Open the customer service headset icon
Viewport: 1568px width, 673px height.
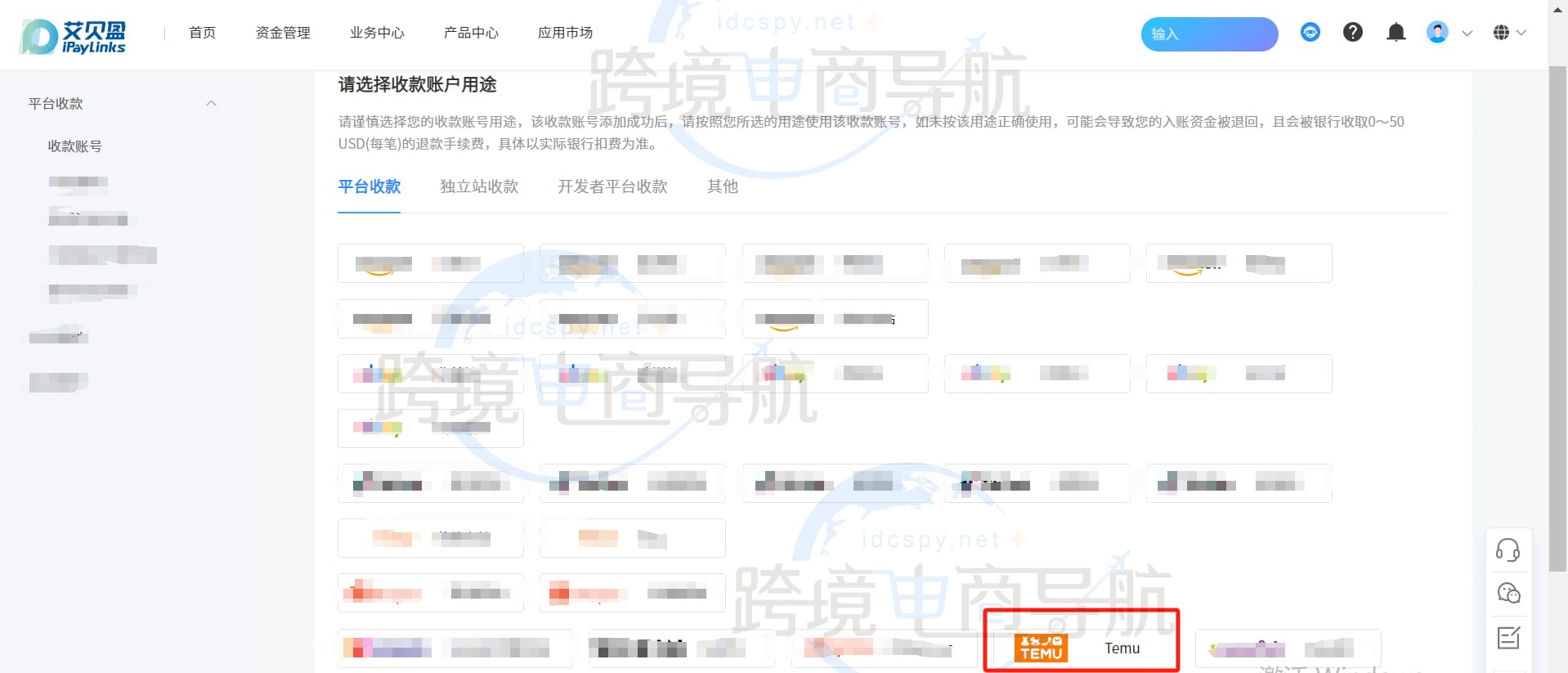1508,550
